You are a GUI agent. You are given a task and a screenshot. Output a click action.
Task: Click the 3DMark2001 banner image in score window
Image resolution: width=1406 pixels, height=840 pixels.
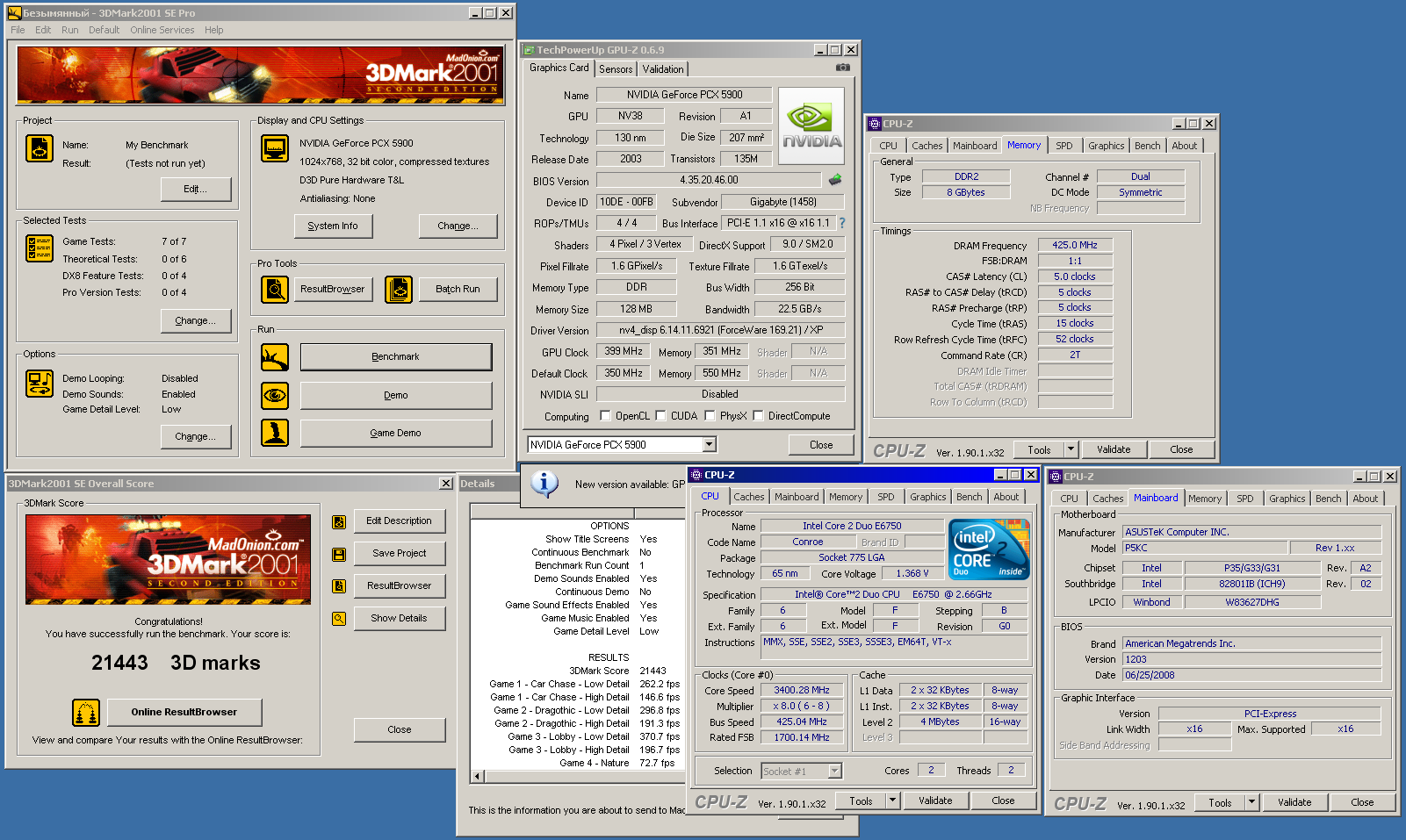coord(169,559)
